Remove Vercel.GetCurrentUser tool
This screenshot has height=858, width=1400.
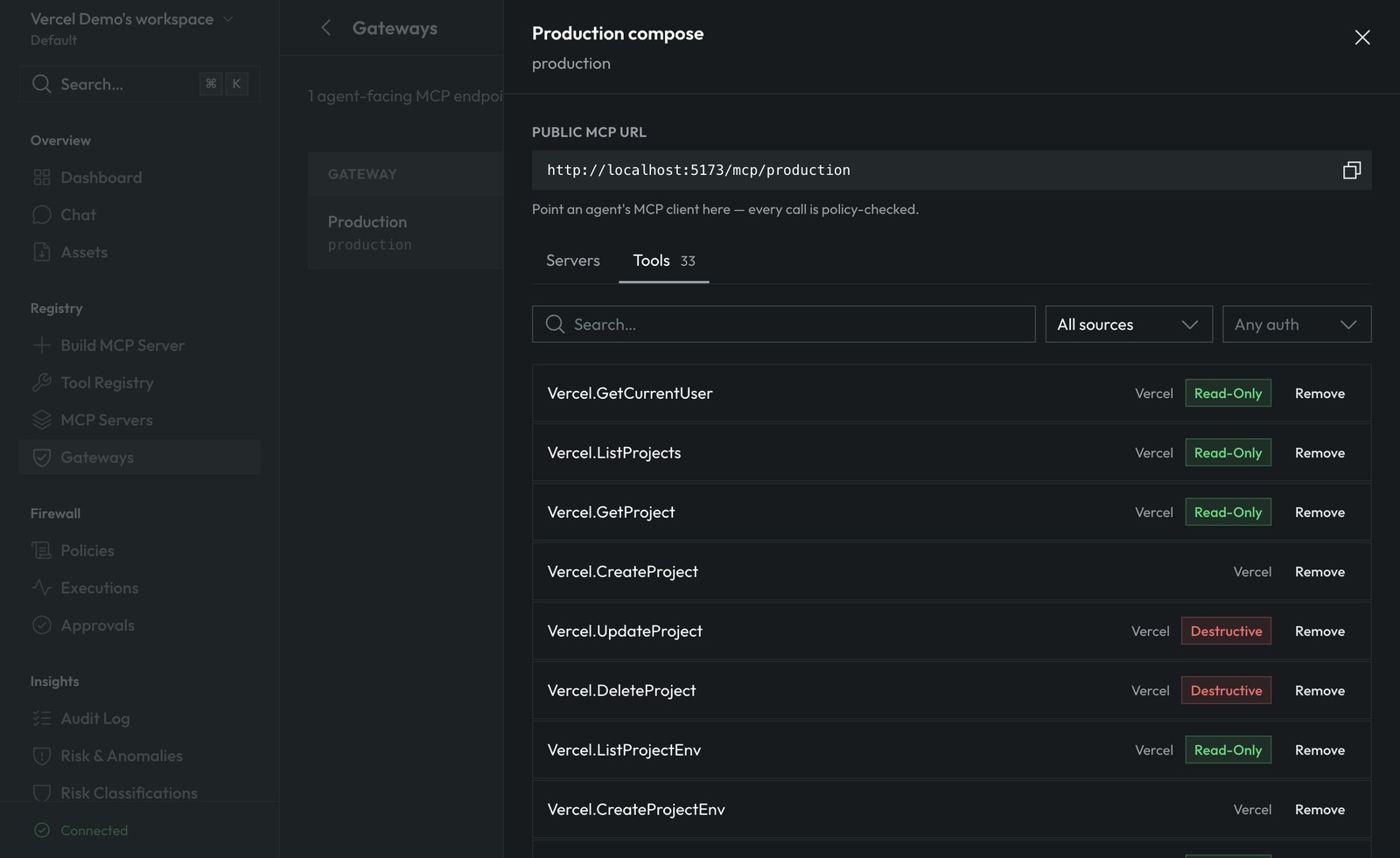(x=1319, y=394)
